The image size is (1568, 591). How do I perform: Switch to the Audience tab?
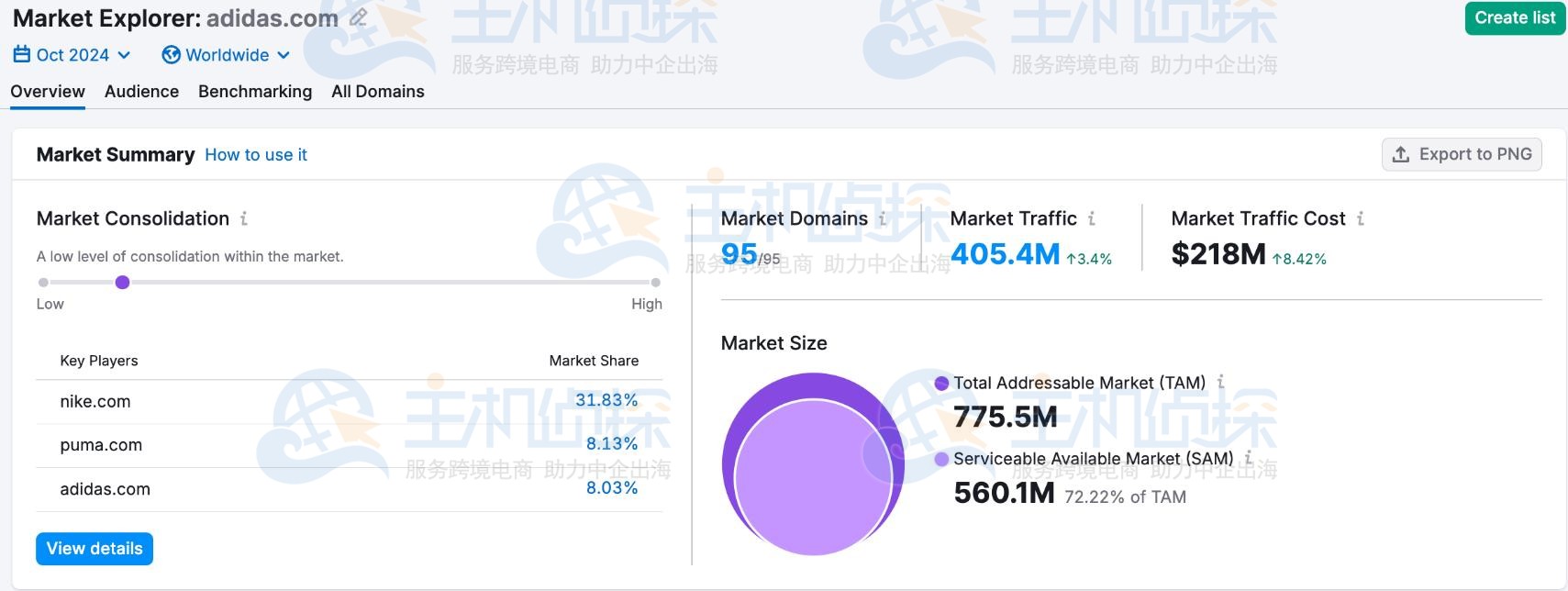tap(141, 92)
